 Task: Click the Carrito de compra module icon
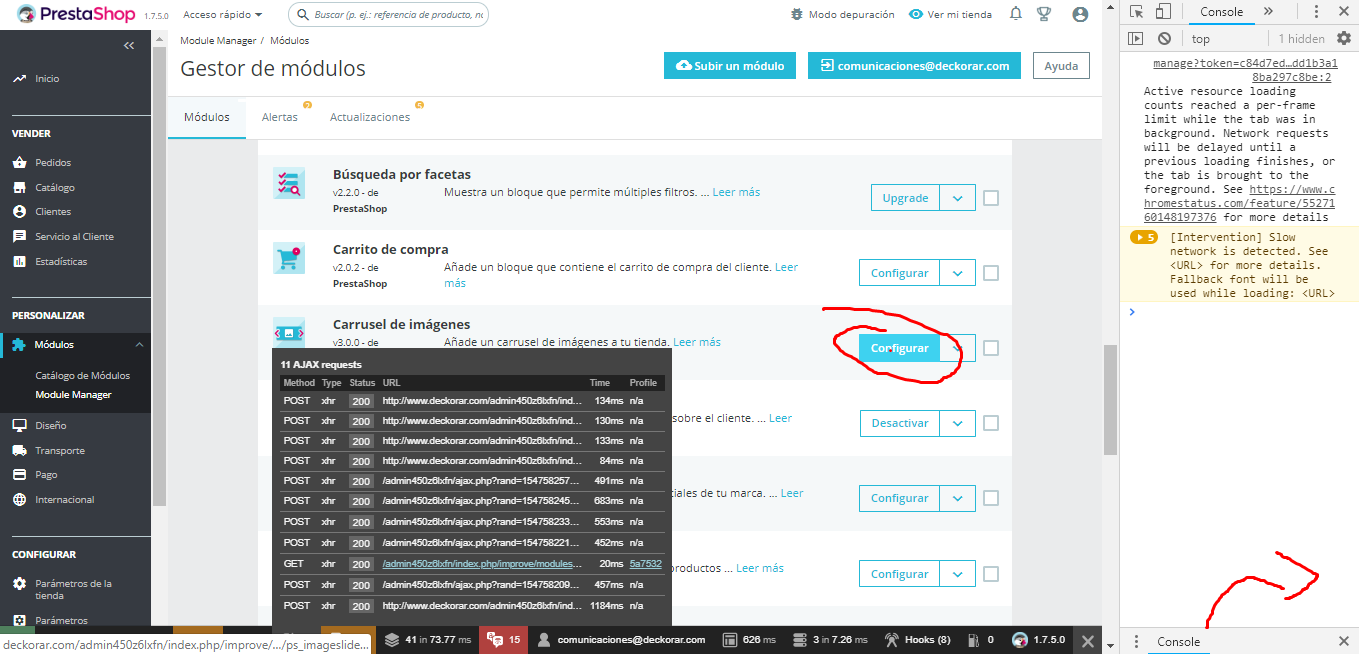click(x=289, y=258)
